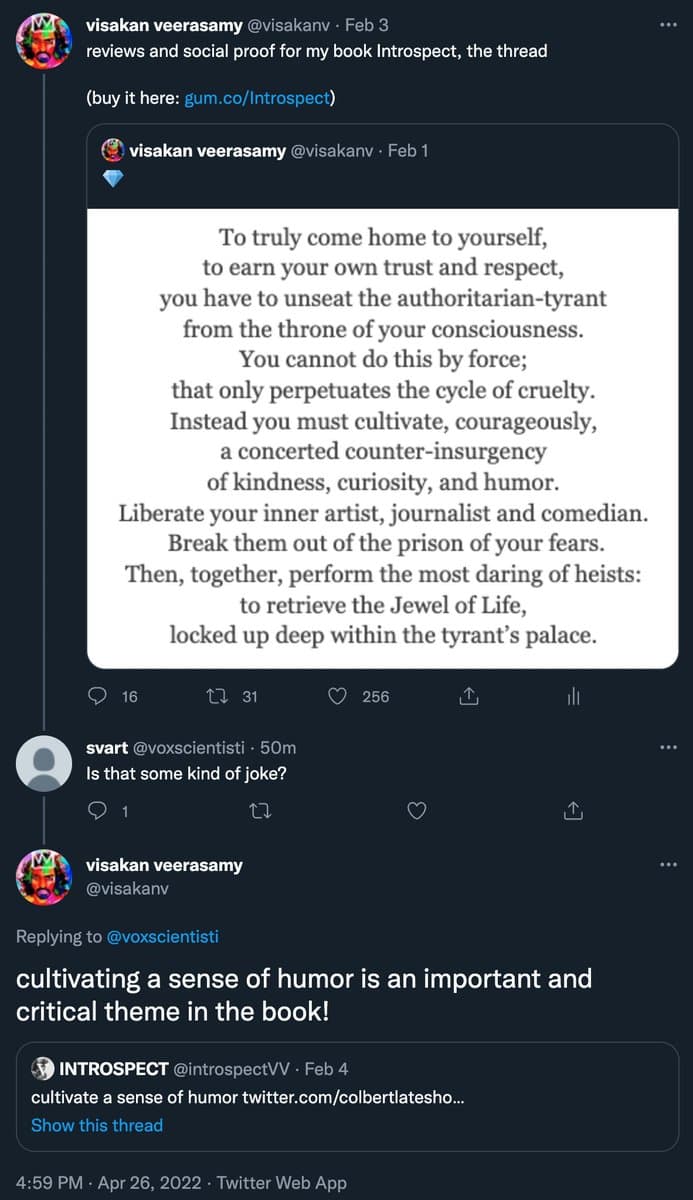Open more options for the top tweet

668,25
